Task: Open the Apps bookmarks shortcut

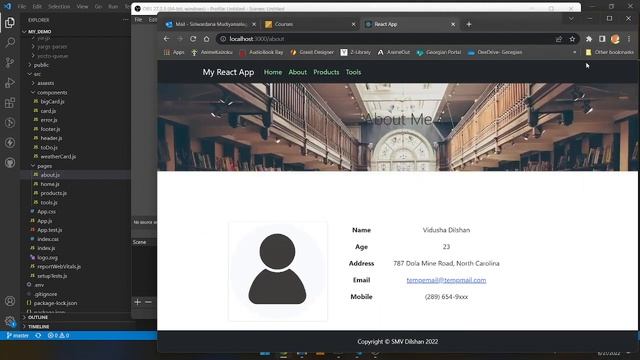Action: pos(174,52)
